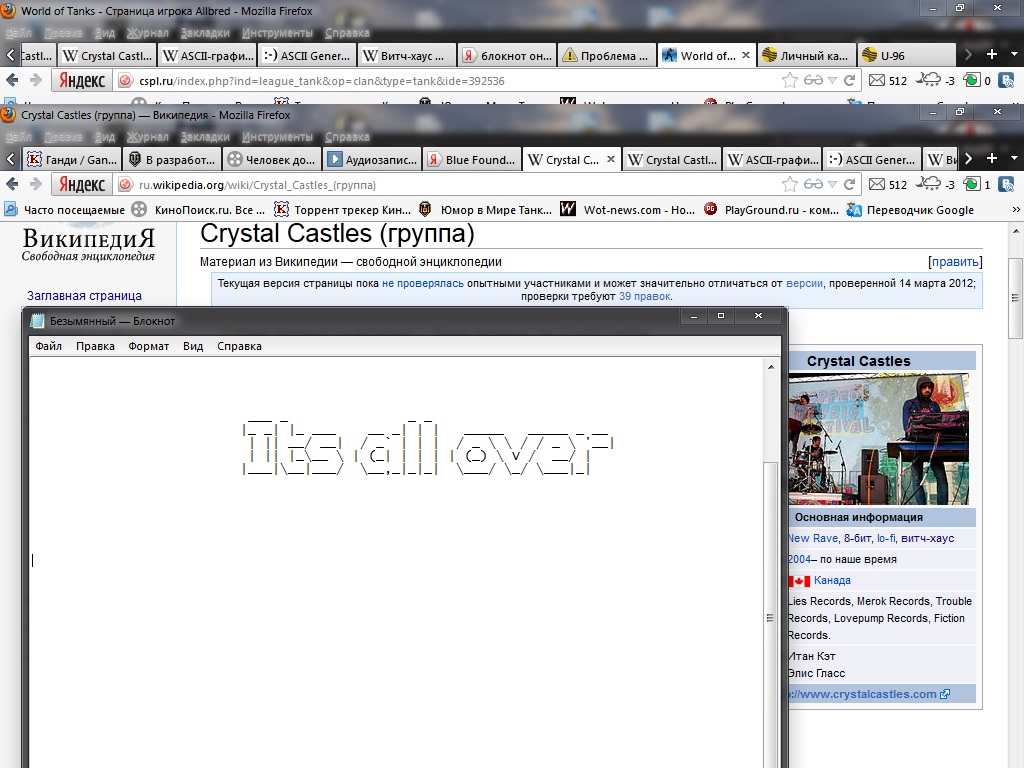Click the Notepad scrollbar up arrow
The image size is (1024, 768).
[771, 367]
